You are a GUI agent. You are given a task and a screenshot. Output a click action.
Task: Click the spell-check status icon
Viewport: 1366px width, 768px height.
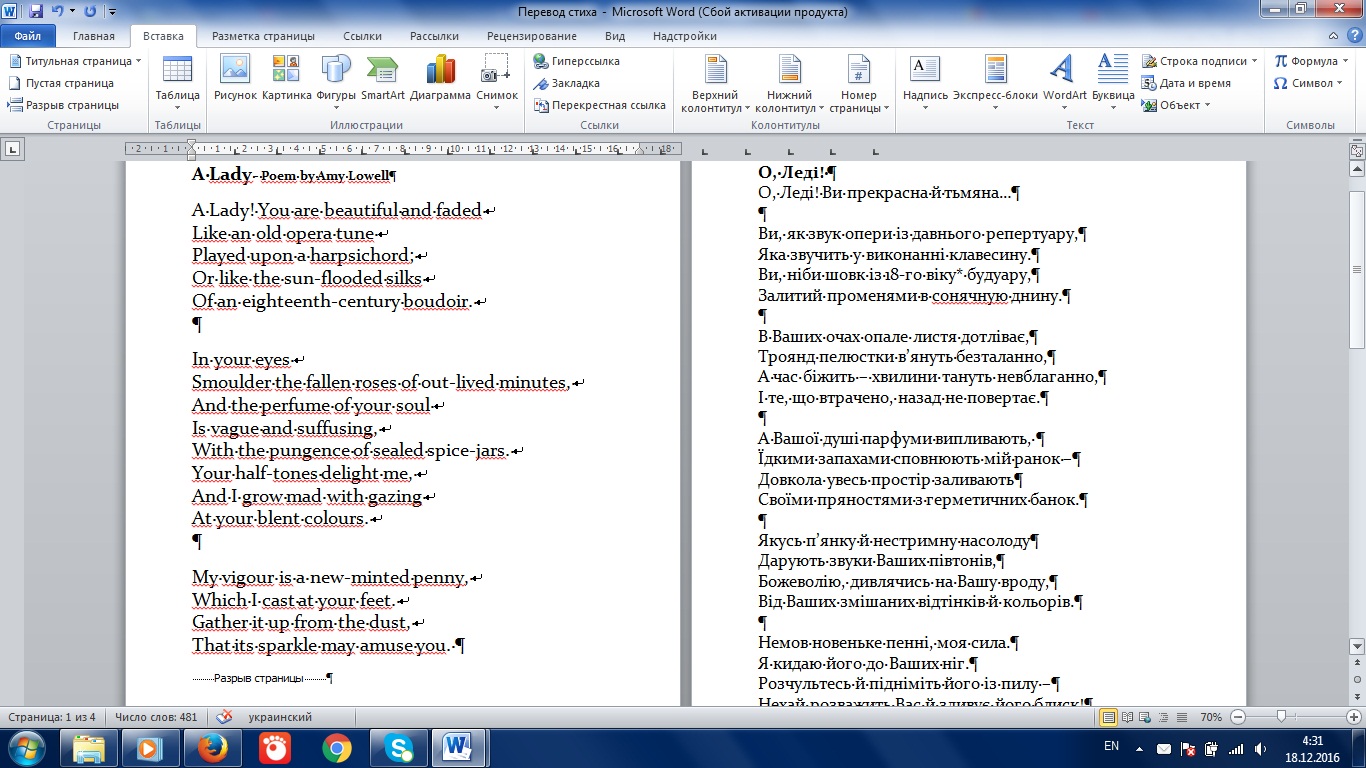225,717
